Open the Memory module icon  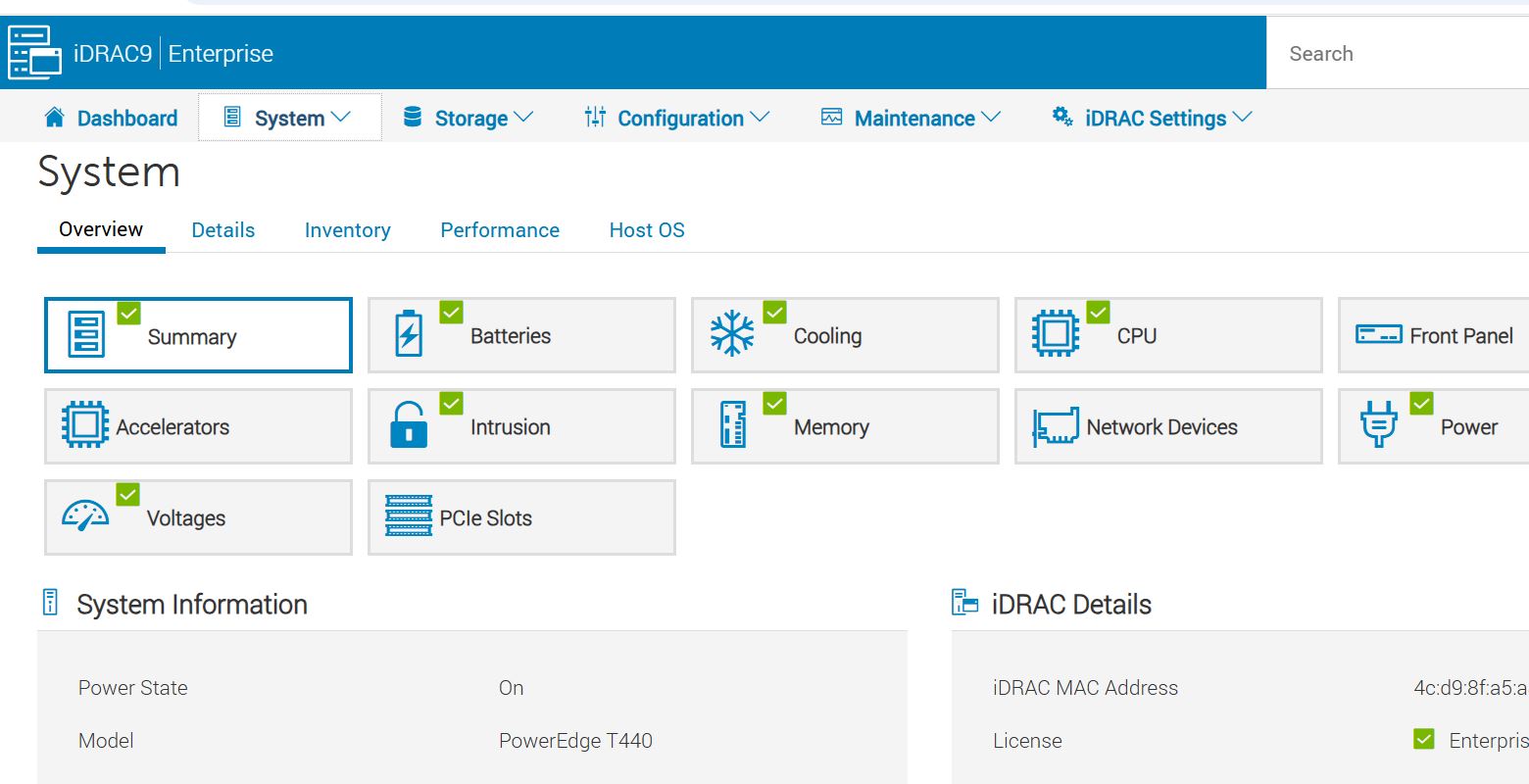click(x=732, y=426)
